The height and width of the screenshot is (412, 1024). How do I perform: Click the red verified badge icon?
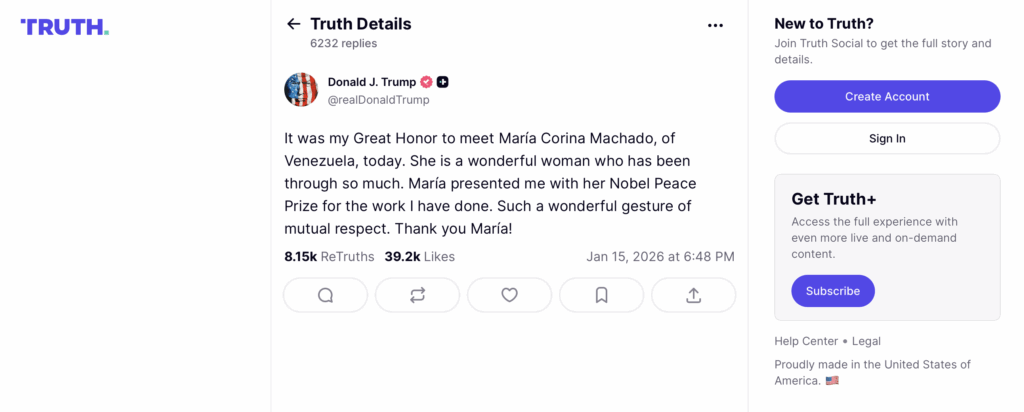click(426, 82)
